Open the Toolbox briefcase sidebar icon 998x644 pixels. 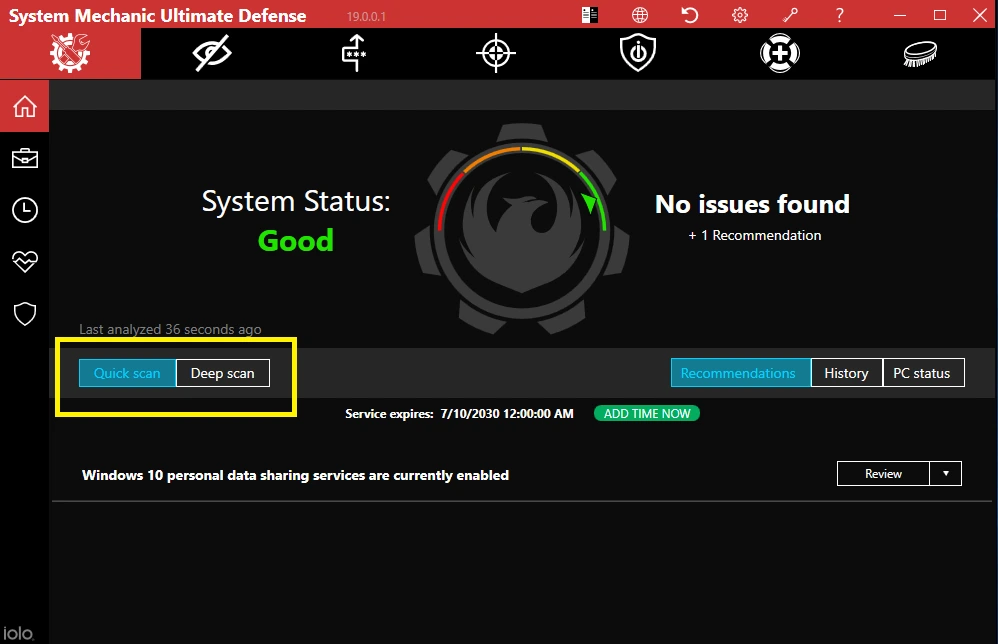(x=25, y=158)
